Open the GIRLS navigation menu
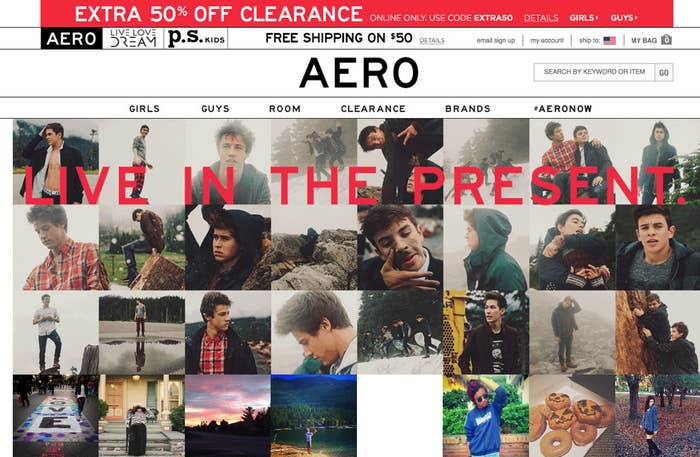This screenshot has height=457, width=700. (144, 108)
